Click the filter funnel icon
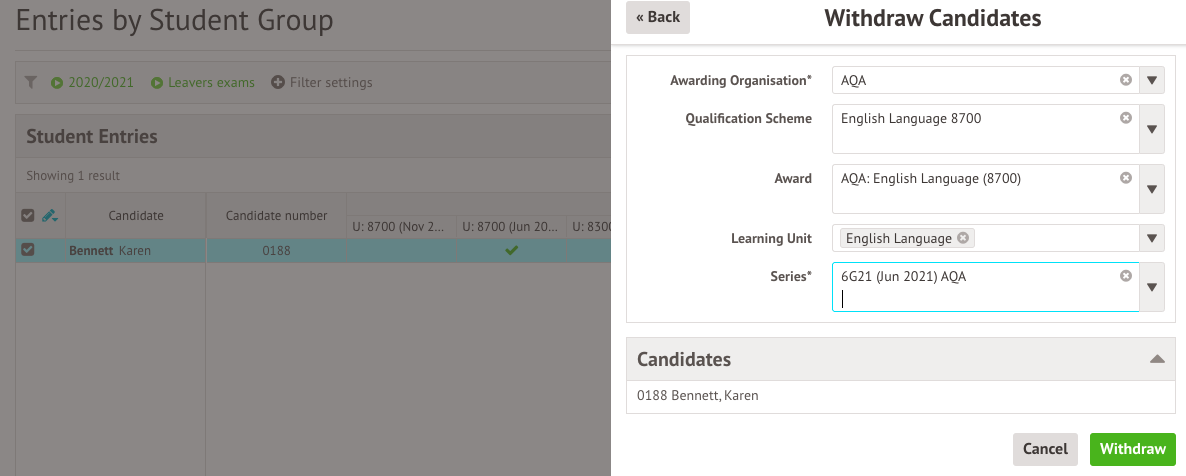This screenshot has height=476, width=1186. pyautogui.click(x=31, y=82)
